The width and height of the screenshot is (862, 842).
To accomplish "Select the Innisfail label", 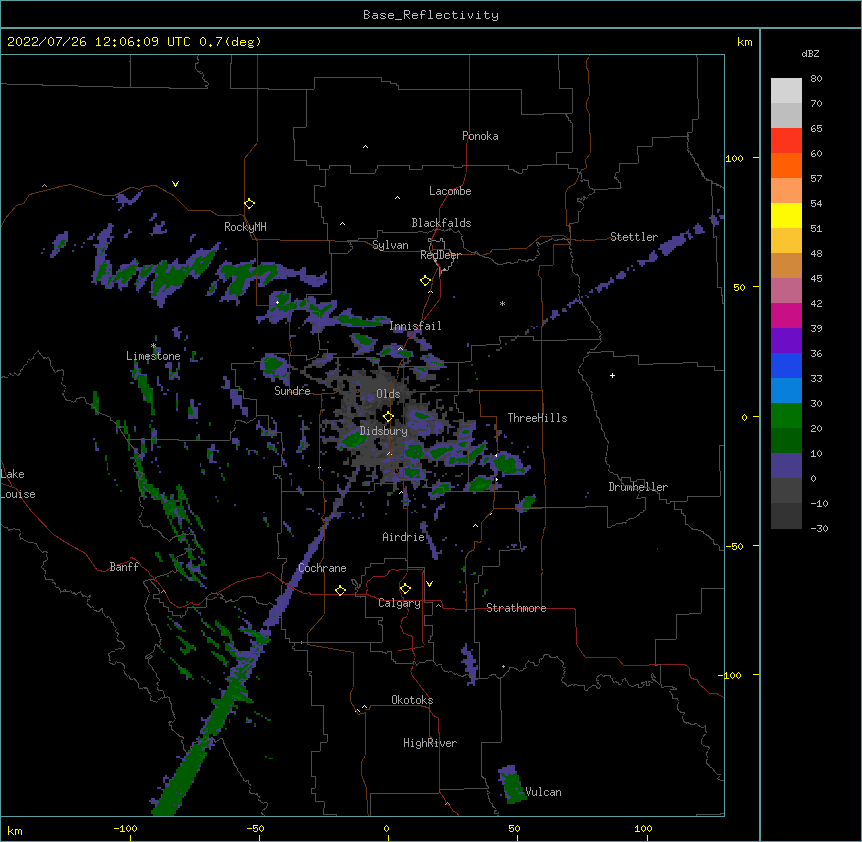I will coord(416,326).
